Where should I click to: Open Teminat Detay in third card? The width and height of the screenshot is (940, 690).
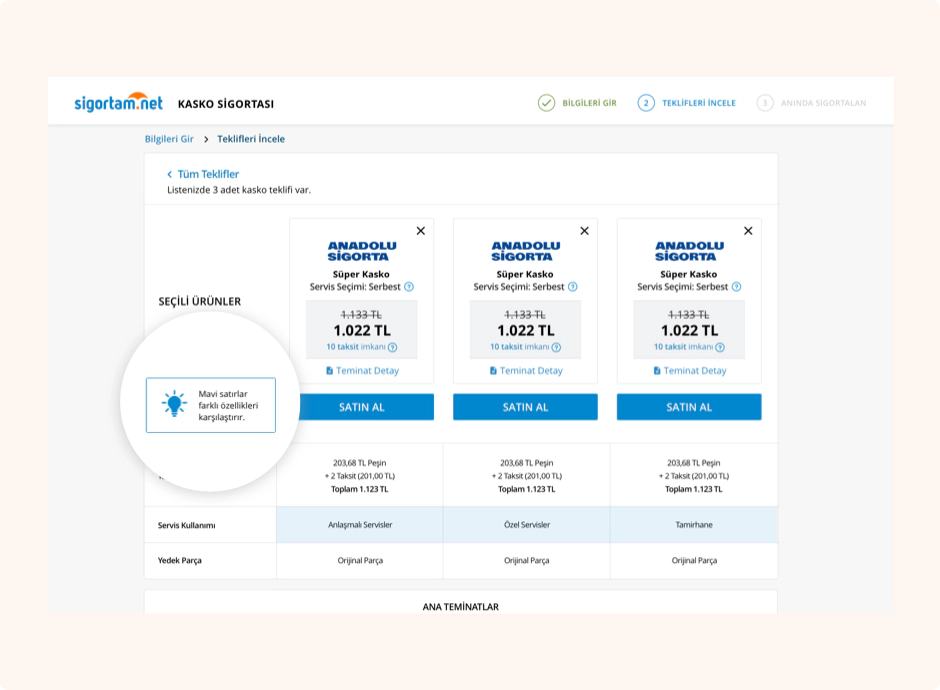[689, 370]
